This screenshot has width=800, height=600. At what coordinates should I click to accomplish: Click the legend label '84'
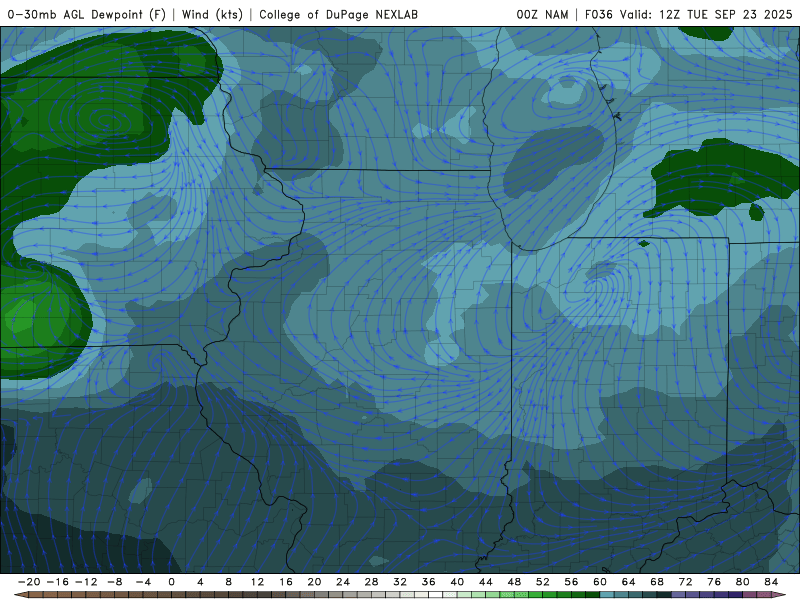771,582
